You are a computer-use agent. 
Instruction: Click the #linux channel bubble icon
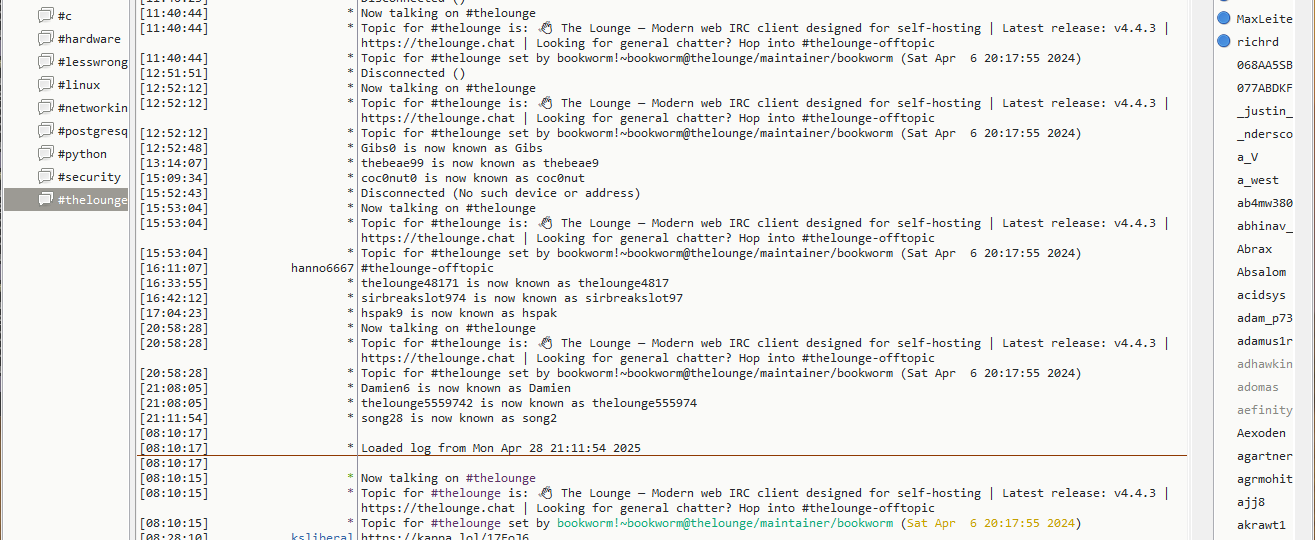45,85
